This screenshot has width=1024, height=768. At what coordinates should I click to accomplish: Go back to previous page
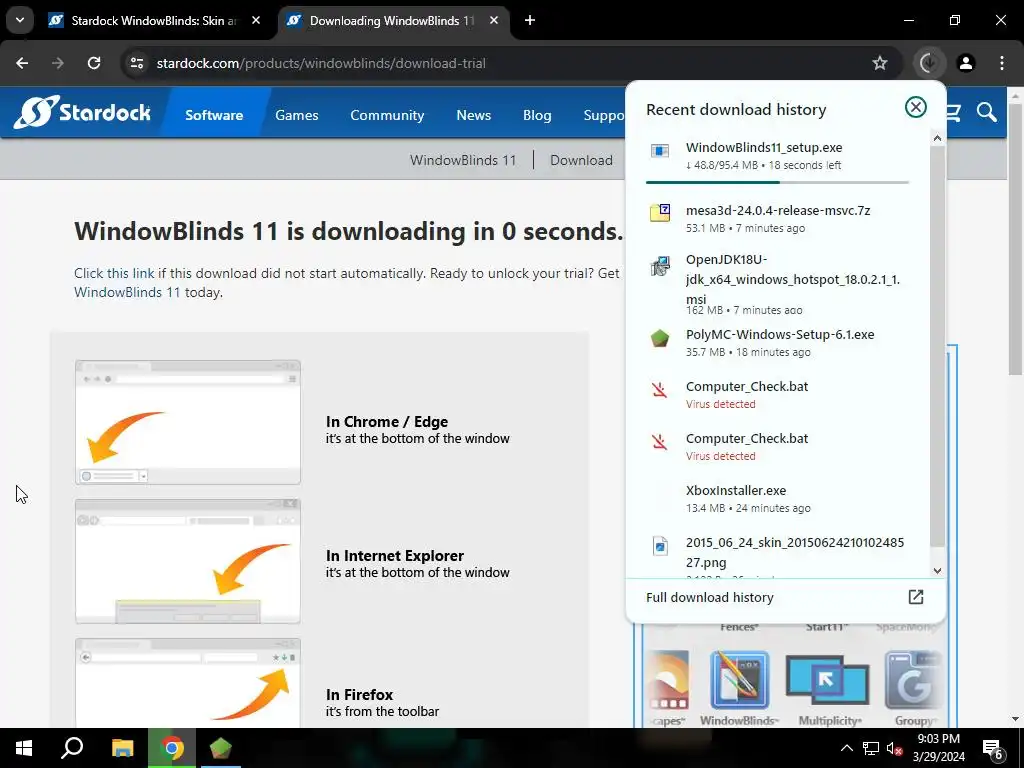click(x=22, y=63)
